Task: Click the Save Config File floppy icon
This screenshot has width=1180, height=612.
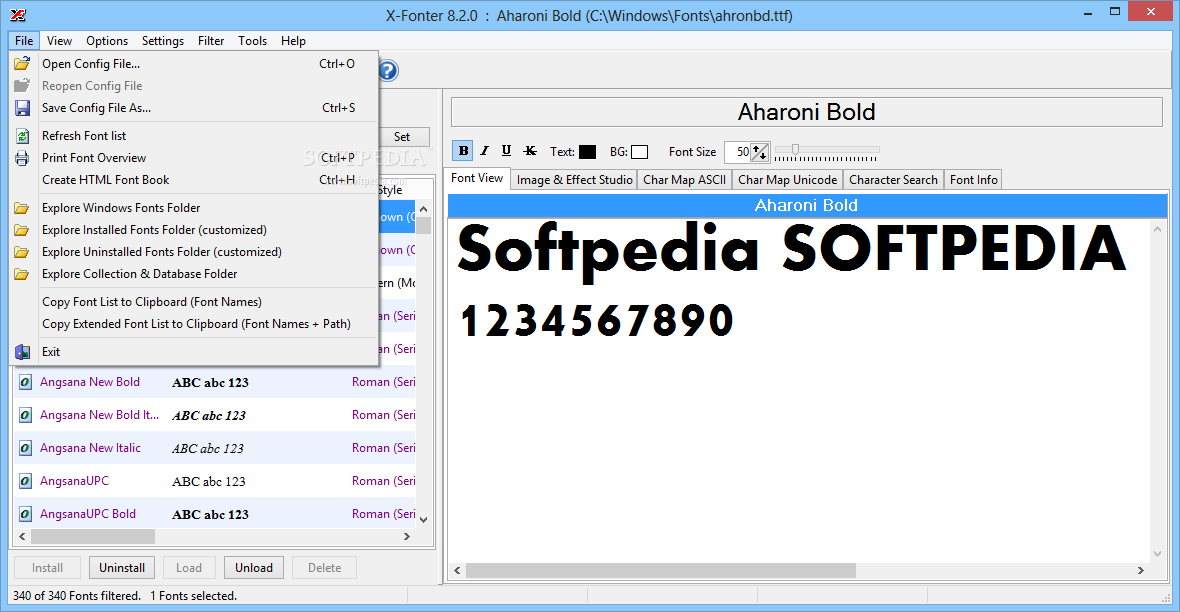Action: click(22, 108)
